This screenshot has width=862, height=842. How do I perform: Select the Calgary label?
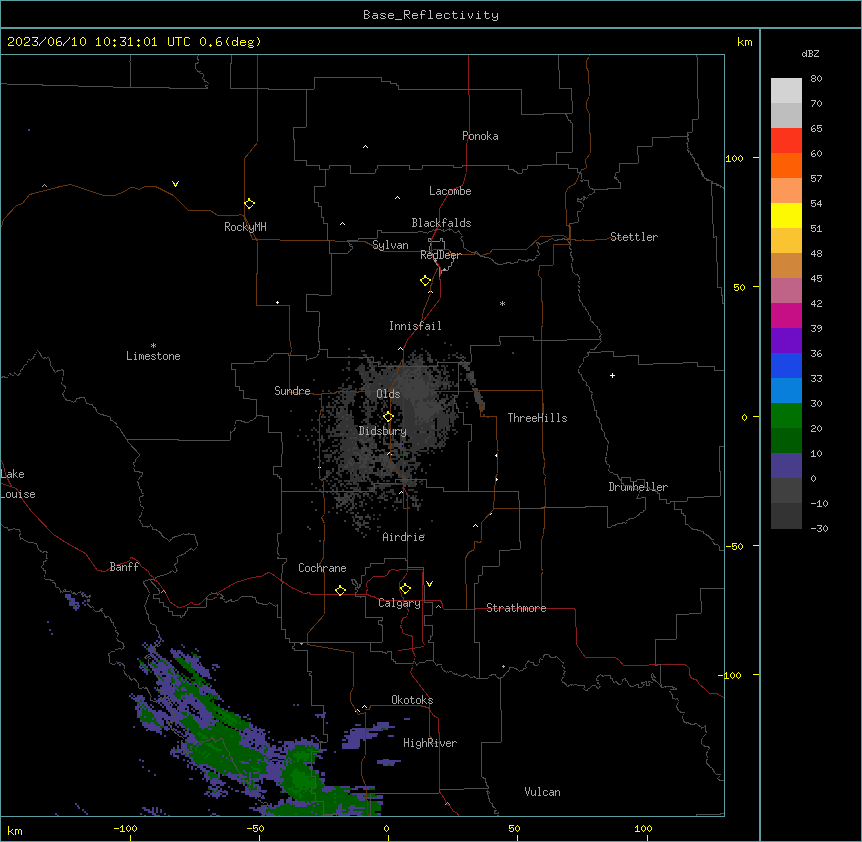399,603
